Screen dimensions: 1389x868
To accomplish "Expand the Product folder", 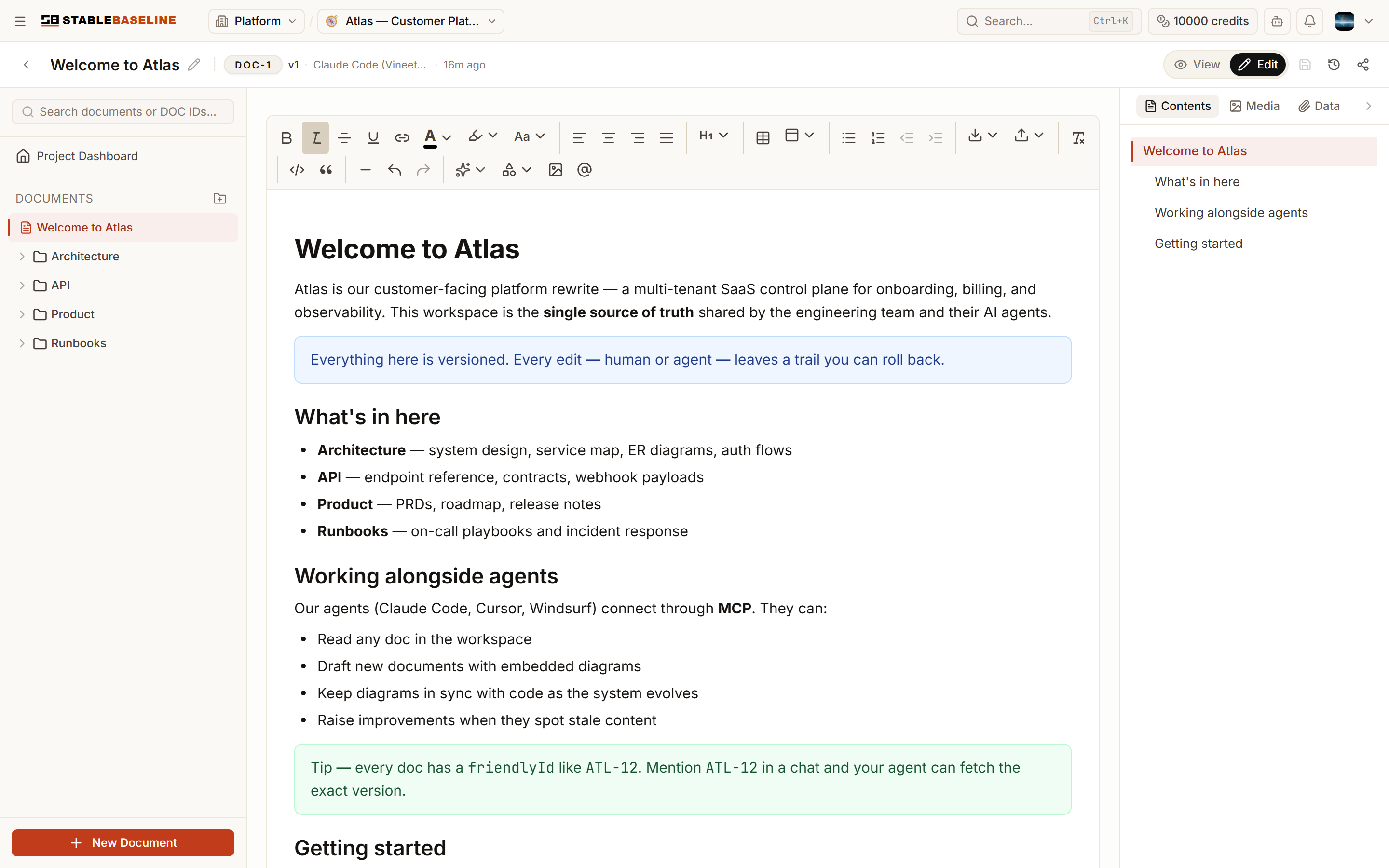I will [22, 314].
